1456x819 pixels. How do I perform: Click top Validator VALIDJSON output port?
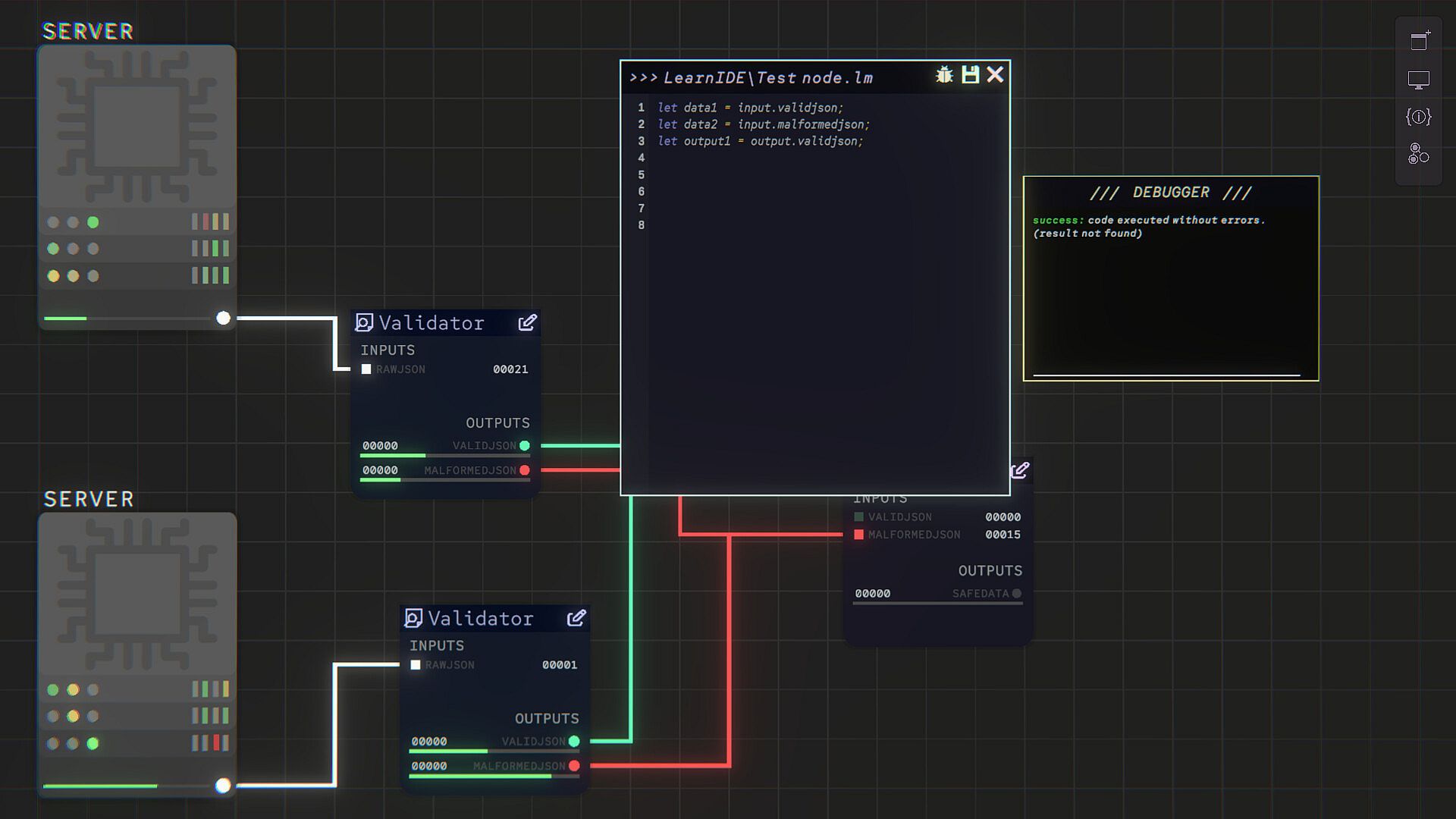525,446
